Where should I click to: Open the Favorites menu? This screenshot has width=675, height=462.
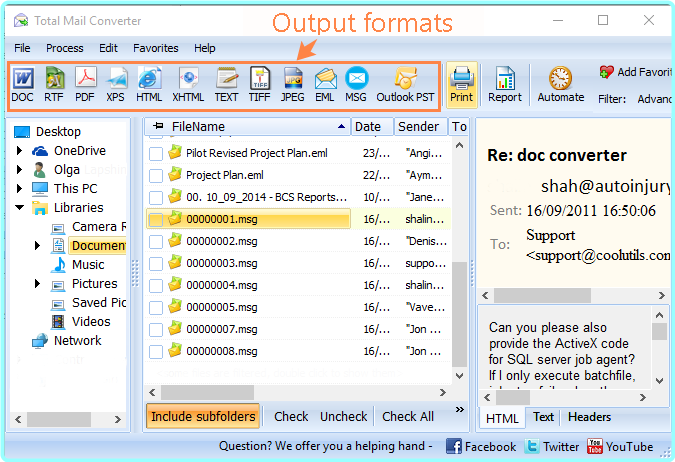pos(155,48)
